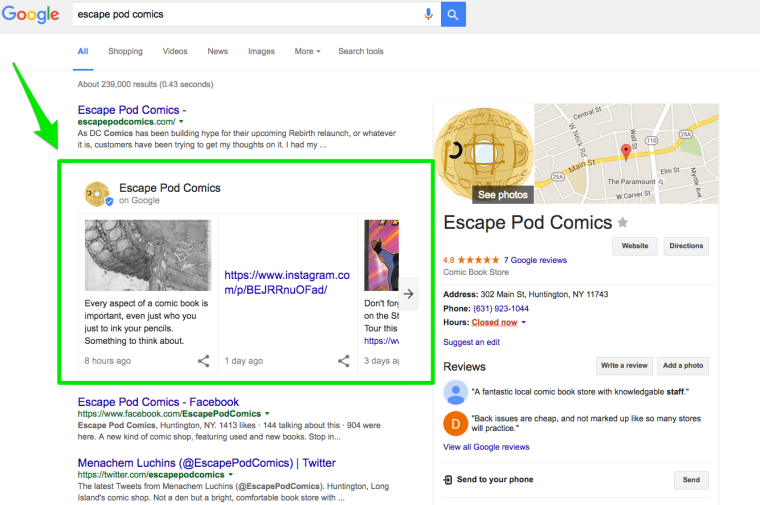The image size is (760, 505).
Task: Click the Google logo
Action: click(x=31, y=14)
